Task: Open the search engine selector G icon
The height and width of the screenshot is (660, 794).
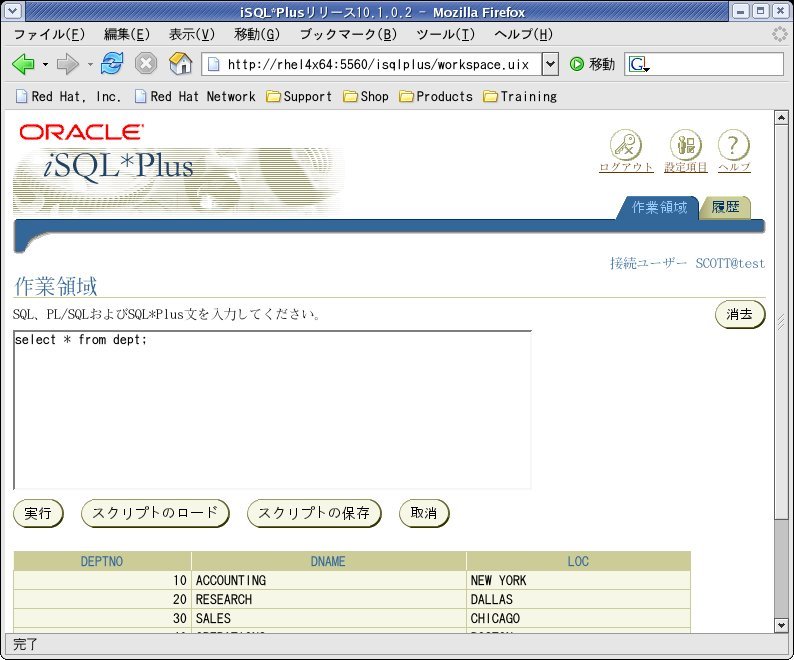Action: (x=639, y=64)
